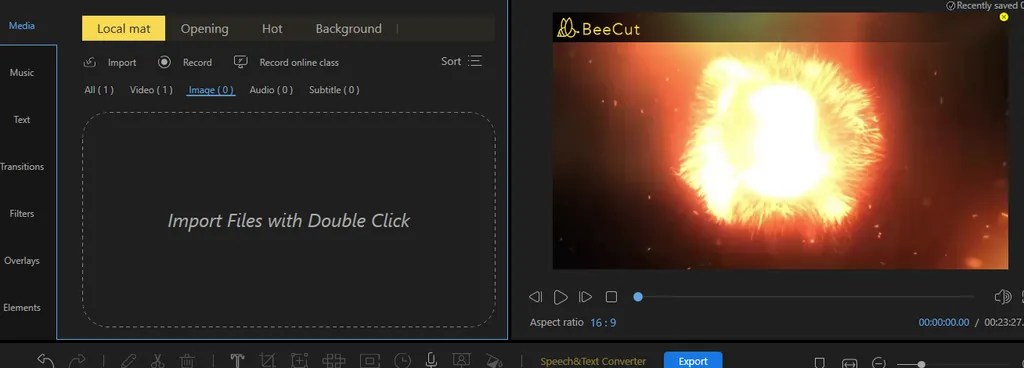Filter media by All (1)

99,90
